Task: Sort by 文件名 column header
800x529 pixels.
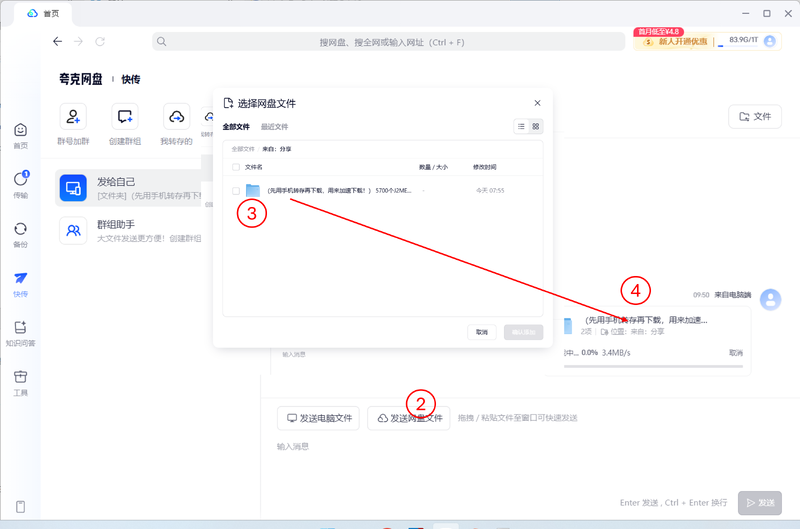Action: [254, 167]
